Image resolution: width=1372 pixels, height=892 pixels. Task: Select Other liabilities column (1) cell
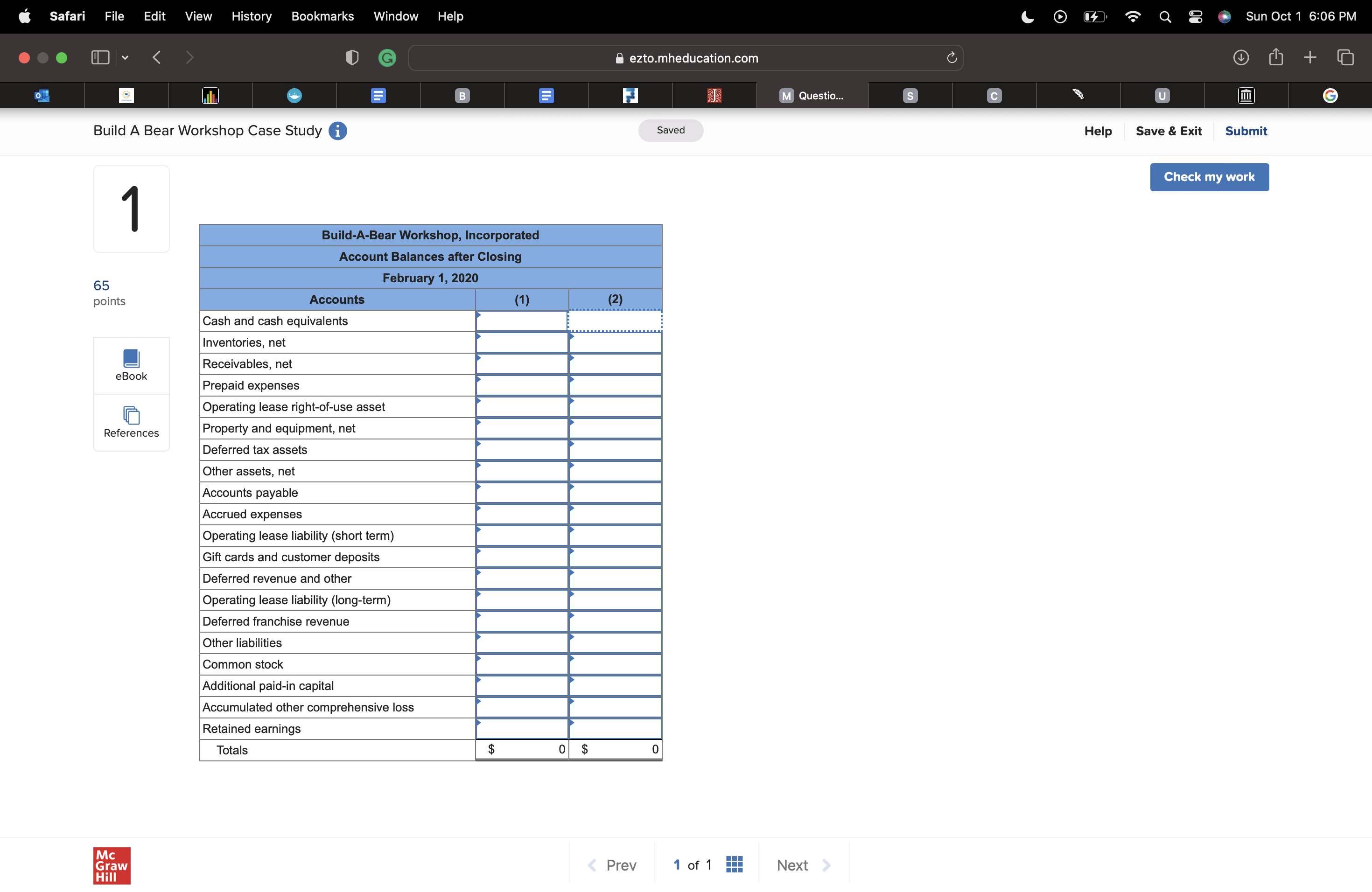pyautogui.click(x=522, y=642)
